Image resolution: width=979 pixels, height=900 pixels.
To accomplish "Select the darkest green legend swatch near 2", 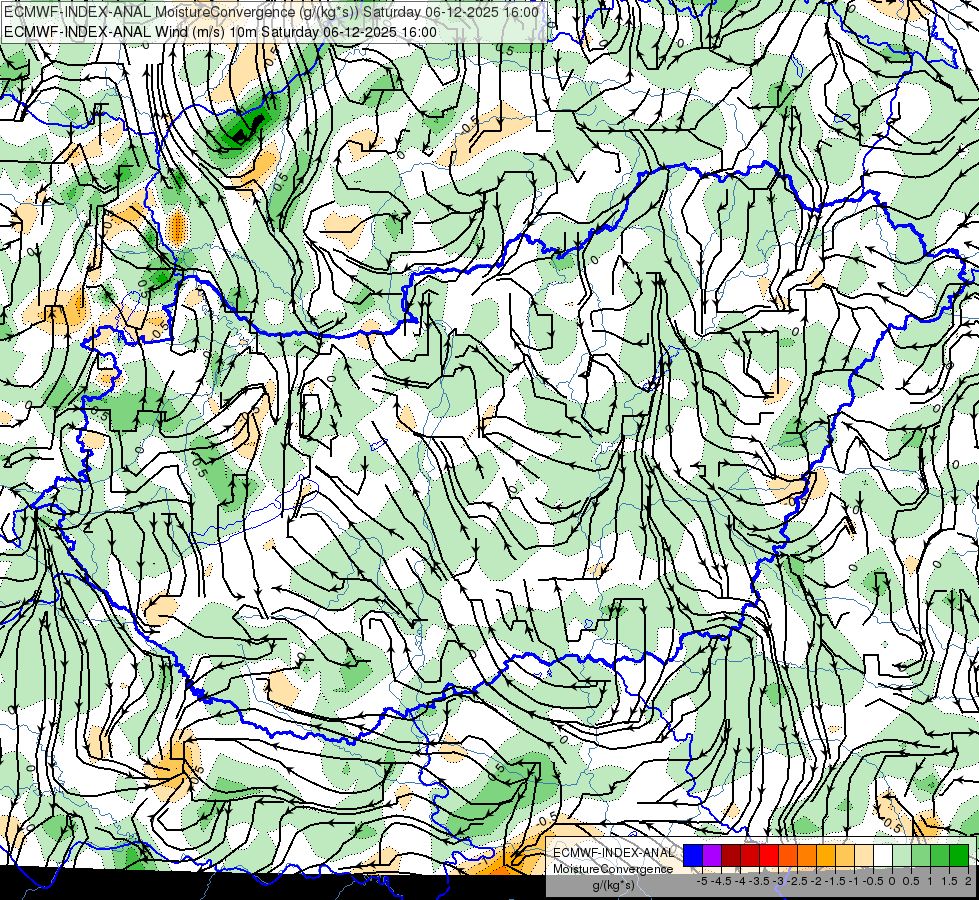I will (959, 855).
